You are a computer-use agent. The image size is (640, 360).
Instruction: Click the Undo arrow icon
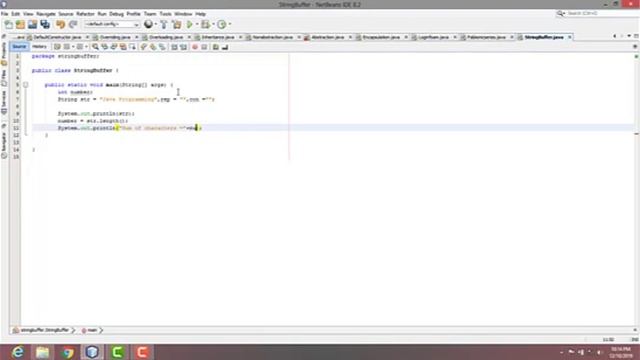tap(60, 24)
